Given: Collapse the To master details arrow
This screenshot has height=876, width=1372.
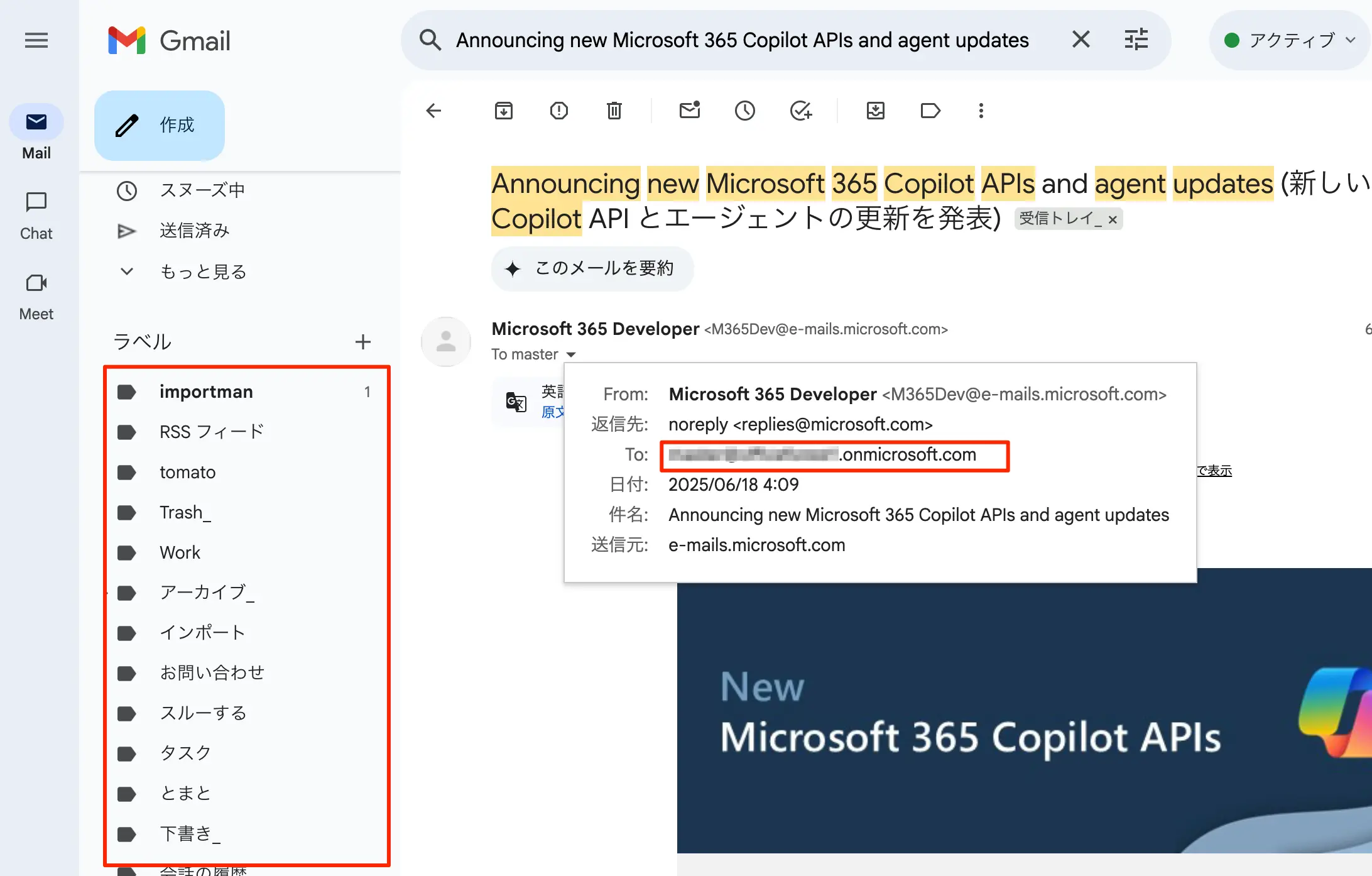Looking at the screenshot, I should (571, 355).
